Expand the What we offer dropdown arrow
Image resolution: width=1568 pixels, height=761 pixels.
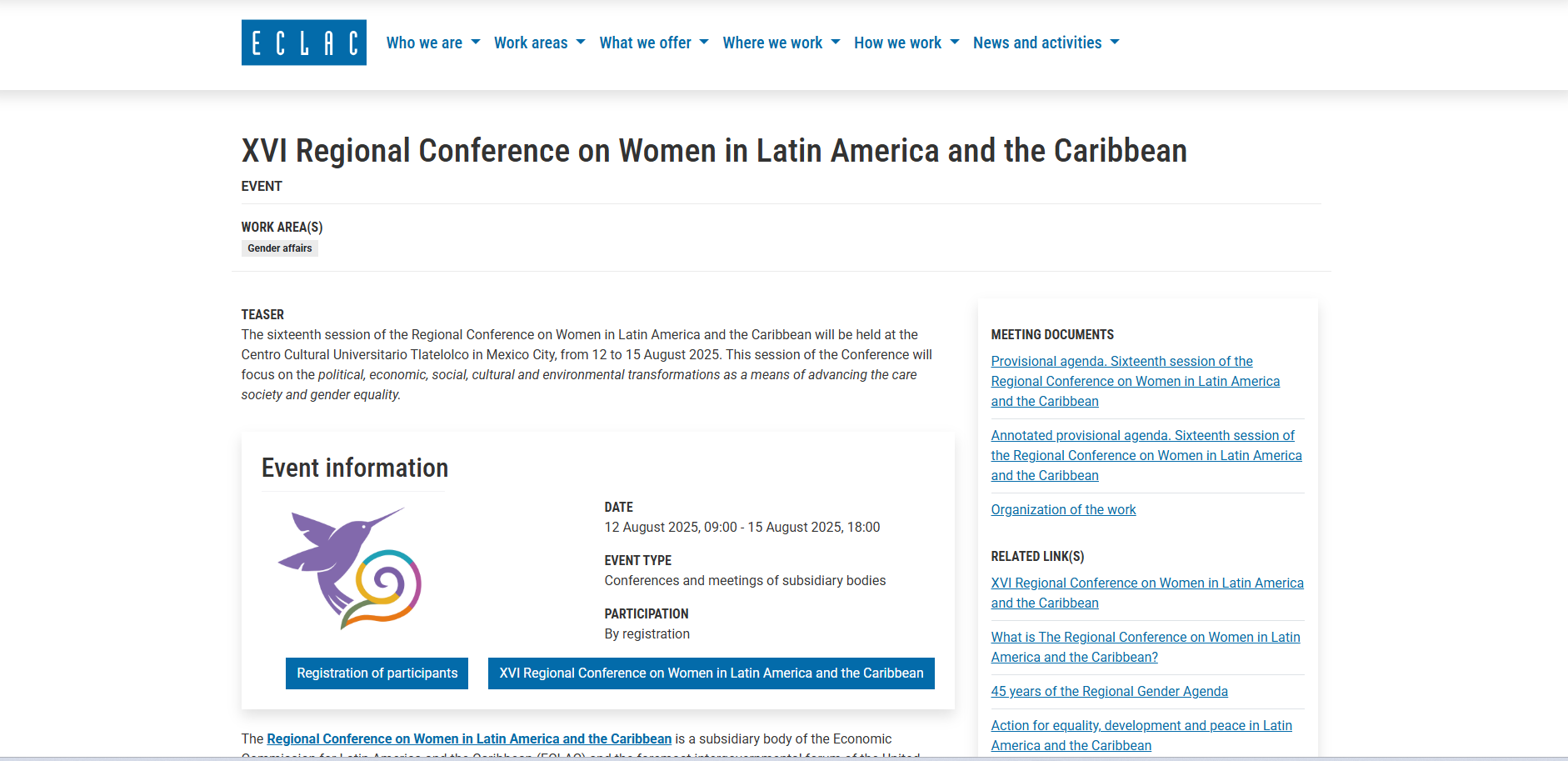[704, 42]
